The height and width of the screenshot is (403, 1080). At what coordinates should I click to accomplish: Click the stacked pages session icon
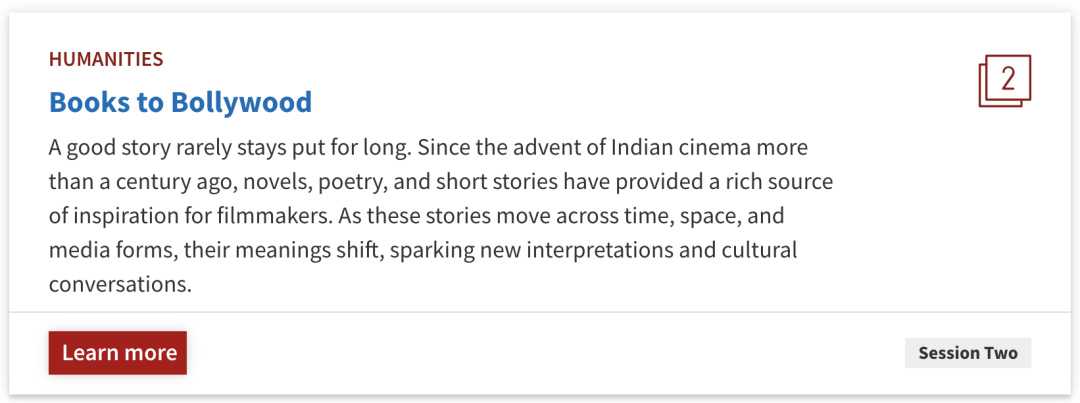1004,81
